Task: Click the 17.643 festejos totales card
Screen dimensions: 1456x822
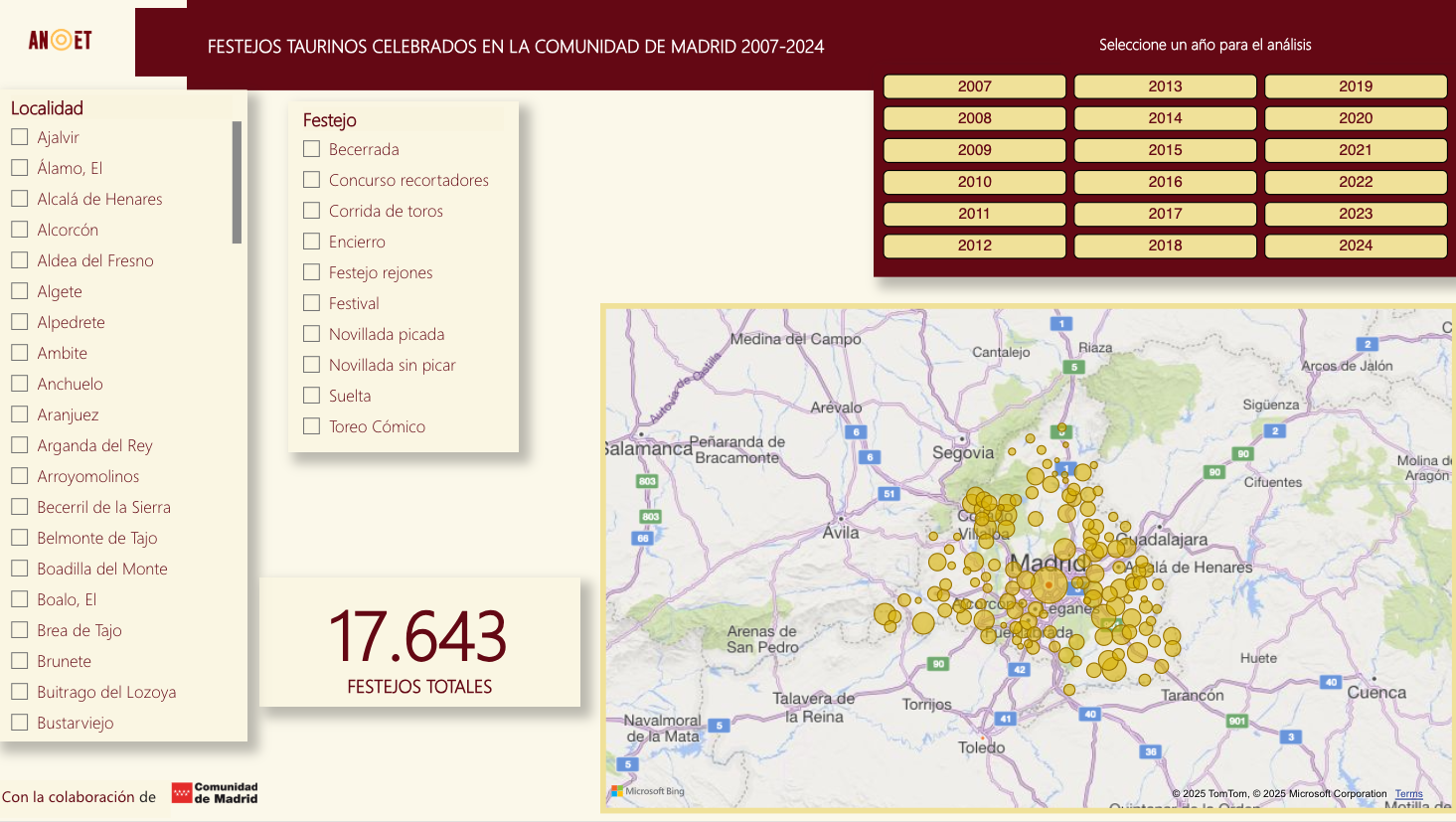Action: point(419,642)
